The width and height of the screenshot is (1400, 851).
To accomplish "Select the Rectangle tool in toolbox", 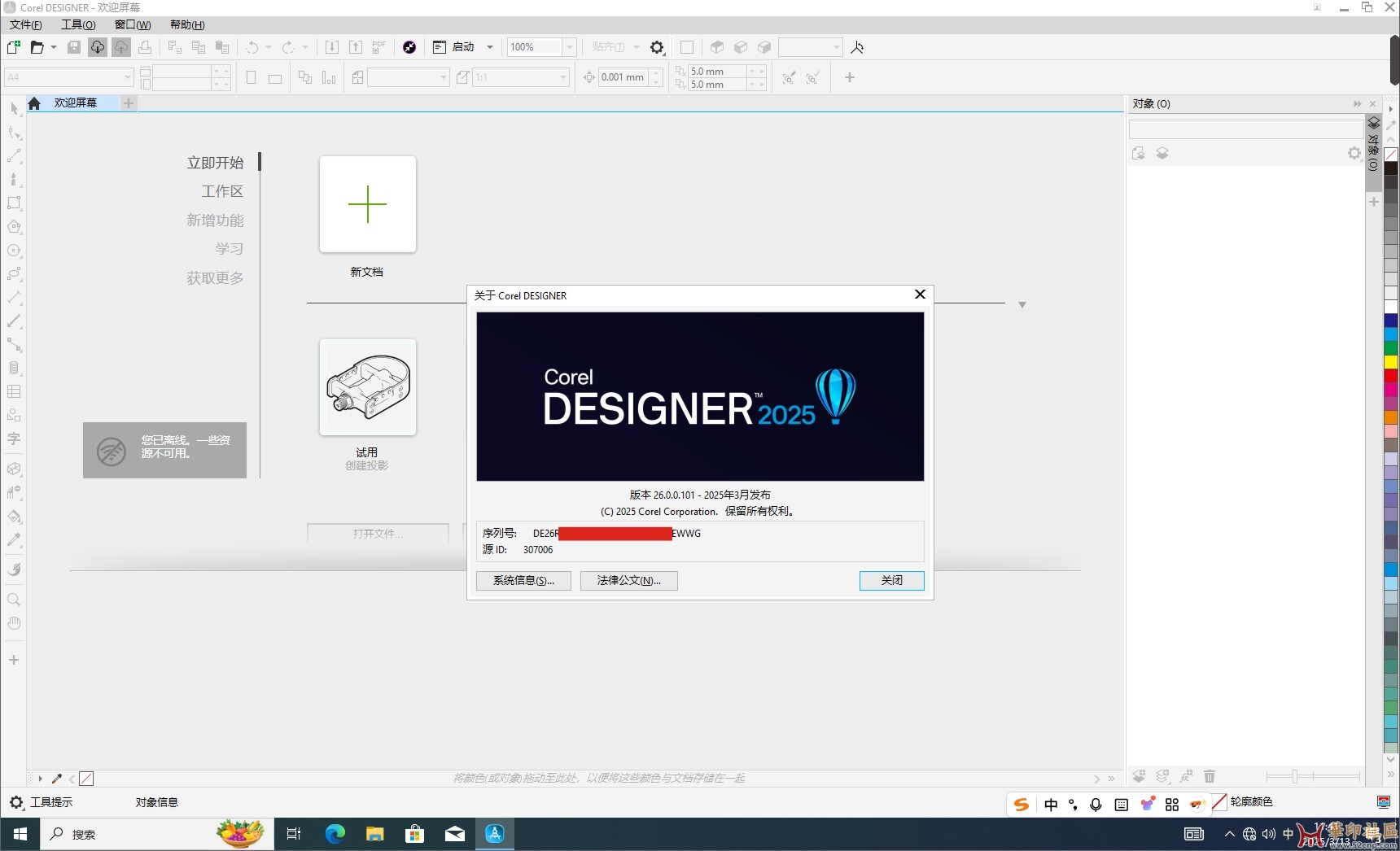I will [x=14, y=203].
